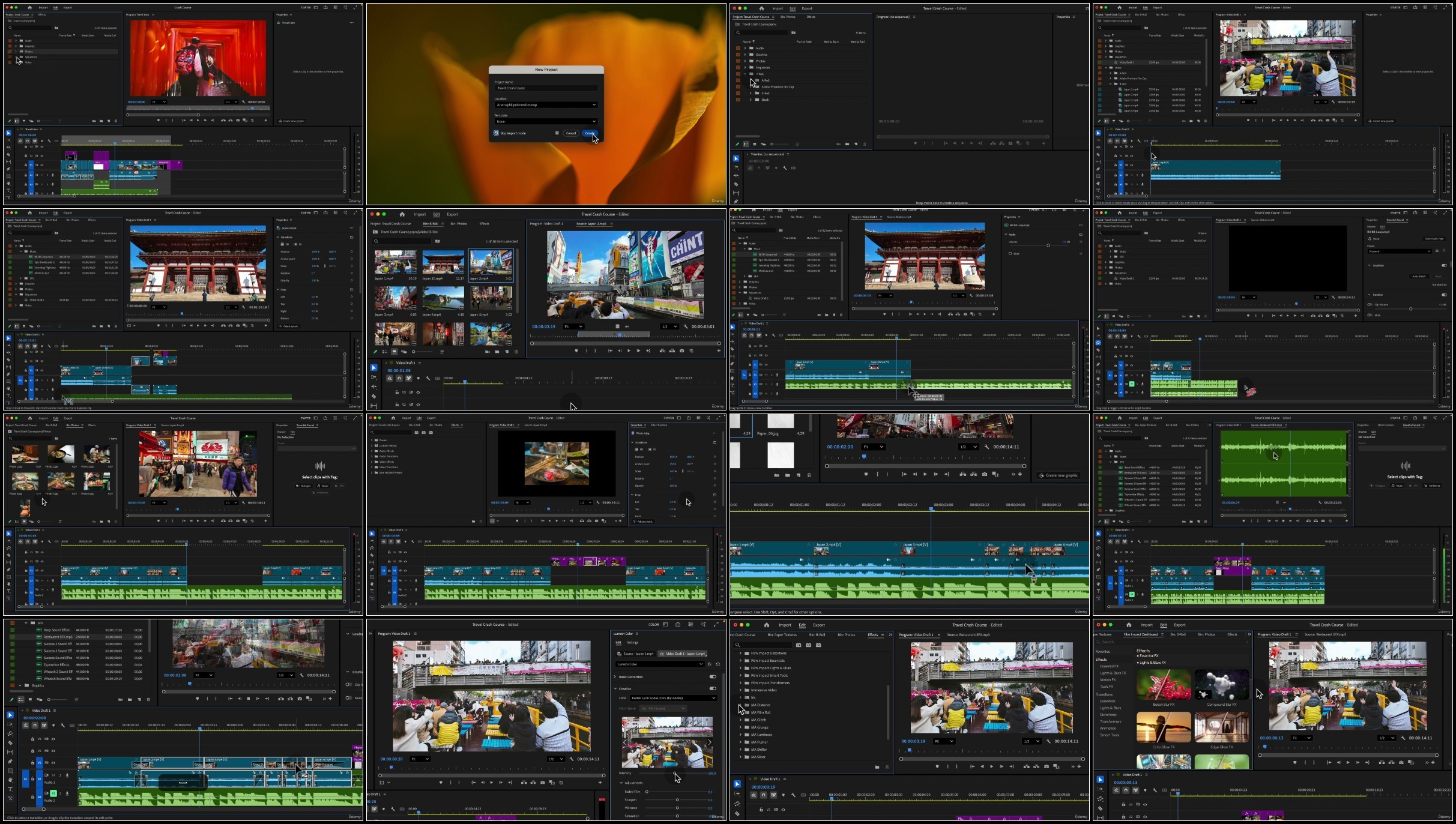Click Cancel in the New Project dialog

pos(571,133)
